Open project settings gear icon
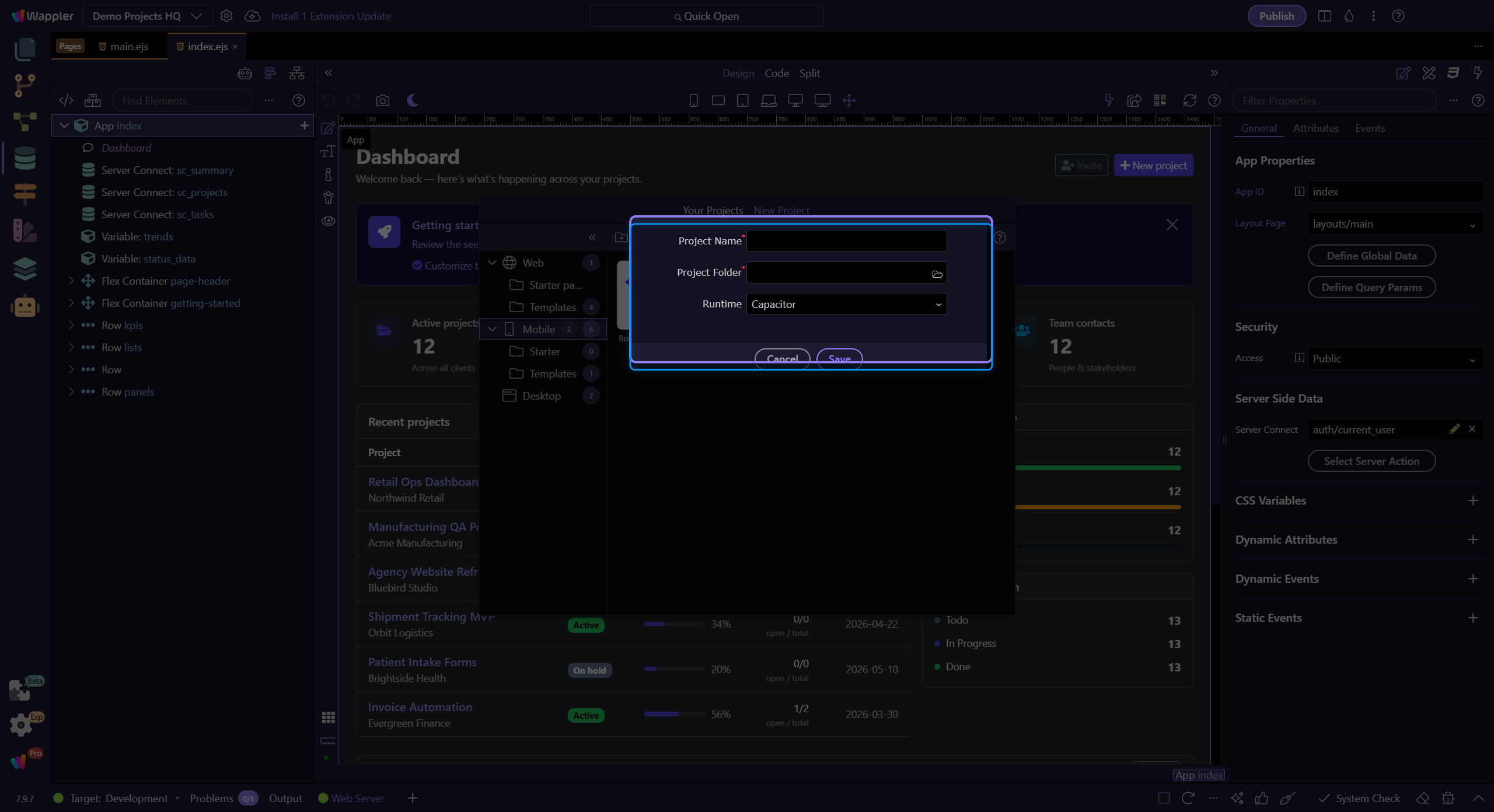The width and height of the screenshot is (1494, 812). [226, 16]
